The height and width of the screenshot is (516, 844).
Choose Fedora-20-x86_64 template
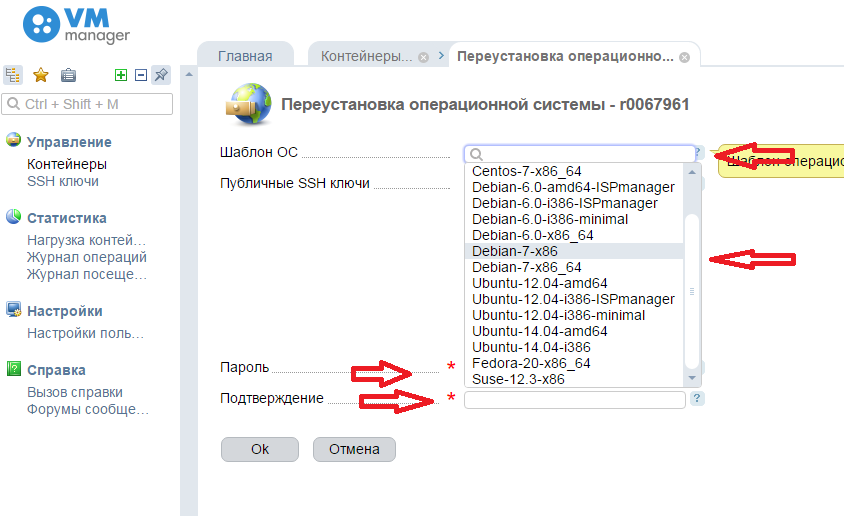click(x=574, y=363)
